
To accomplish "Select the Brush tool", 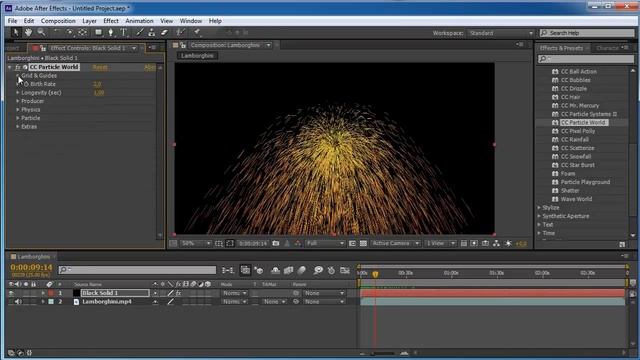I will tap(140, 32).
